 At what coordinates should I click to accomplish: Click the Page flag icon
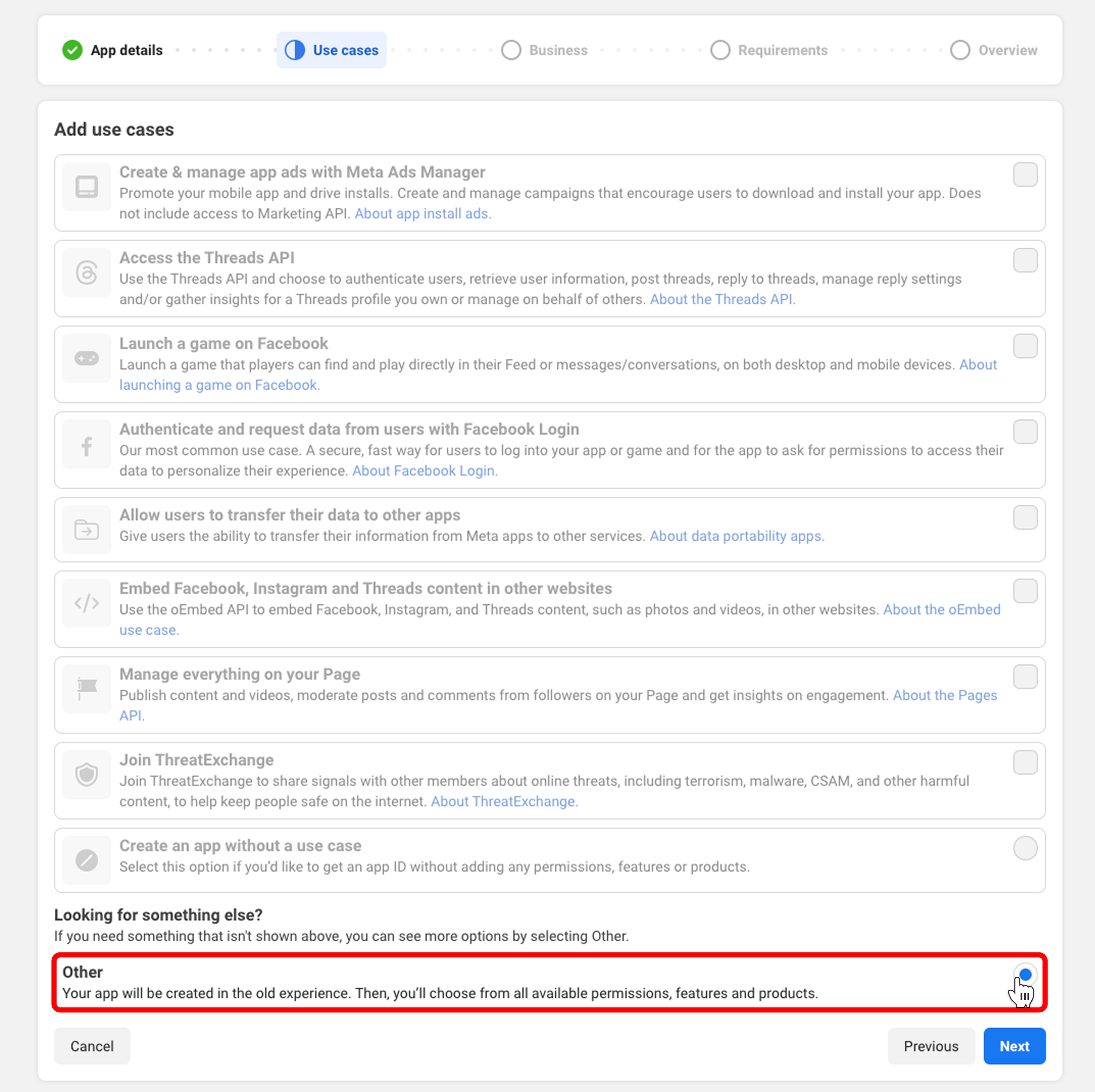coord(87,689)
